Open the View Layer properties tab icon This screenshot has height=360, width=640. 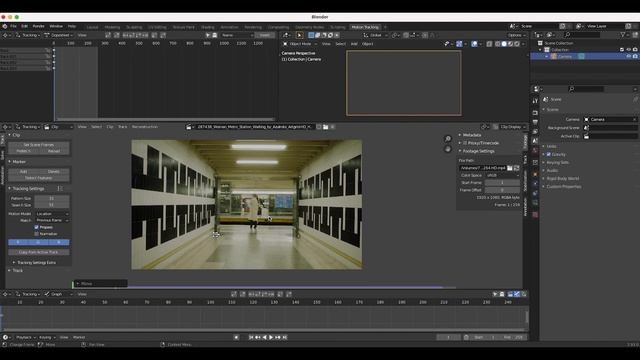[535, 131]
